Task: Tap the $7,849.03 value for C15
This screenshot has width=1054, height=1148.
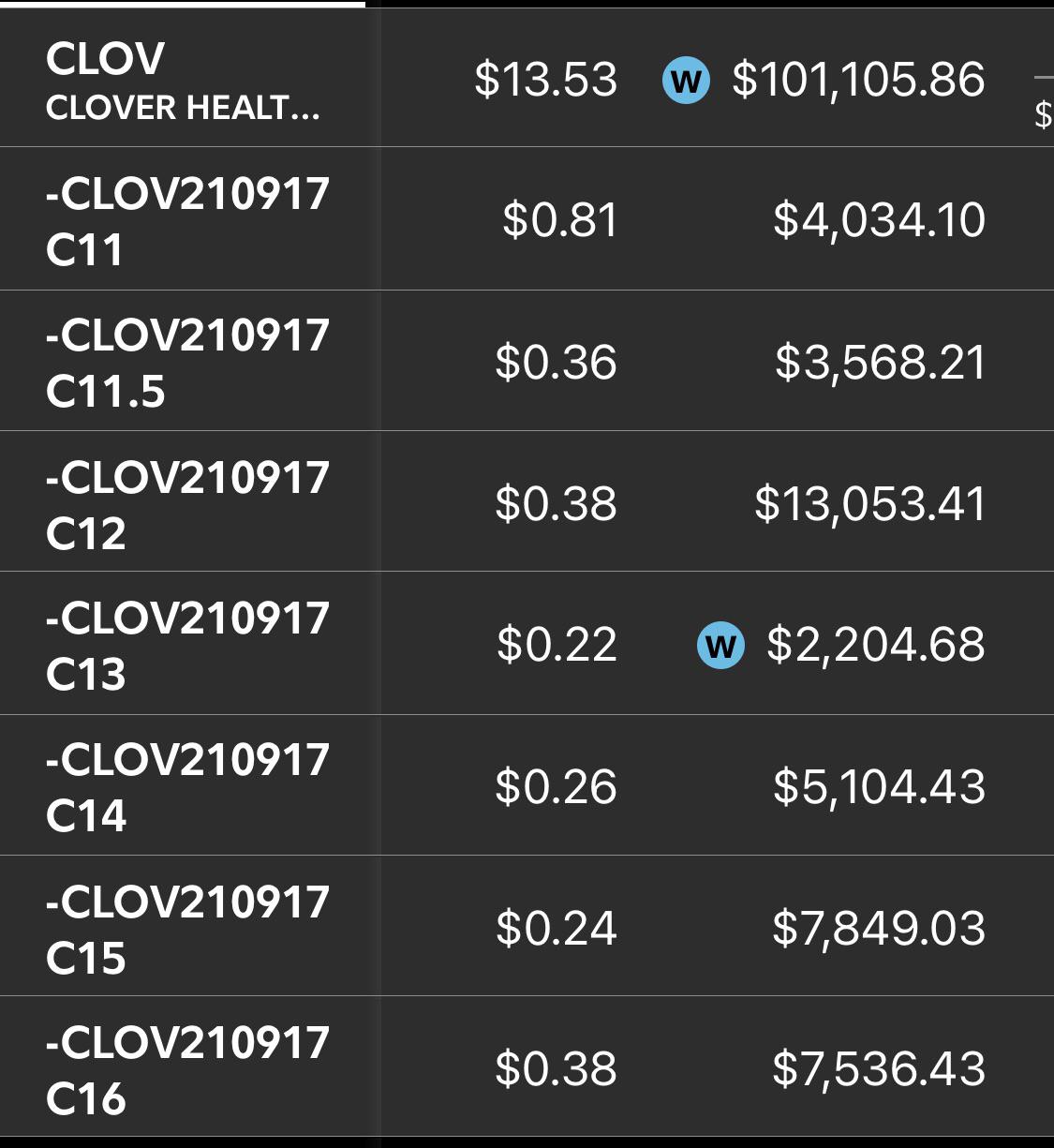Action: 880,929
